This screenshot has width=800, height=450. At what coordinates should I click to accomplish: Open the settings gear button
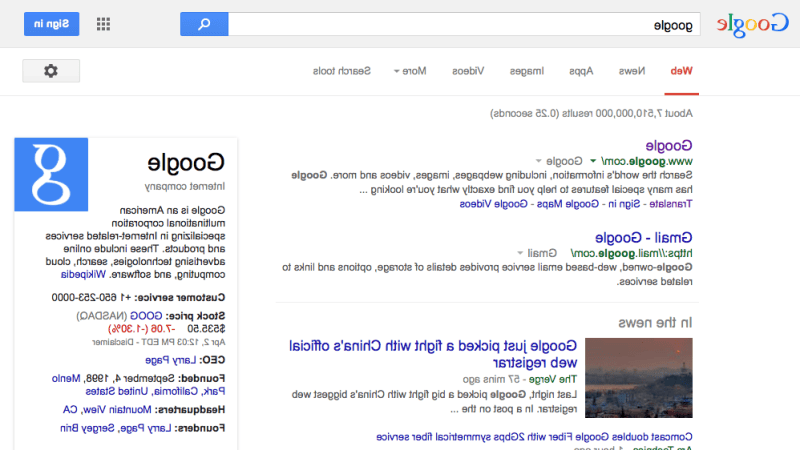[51, 70]
